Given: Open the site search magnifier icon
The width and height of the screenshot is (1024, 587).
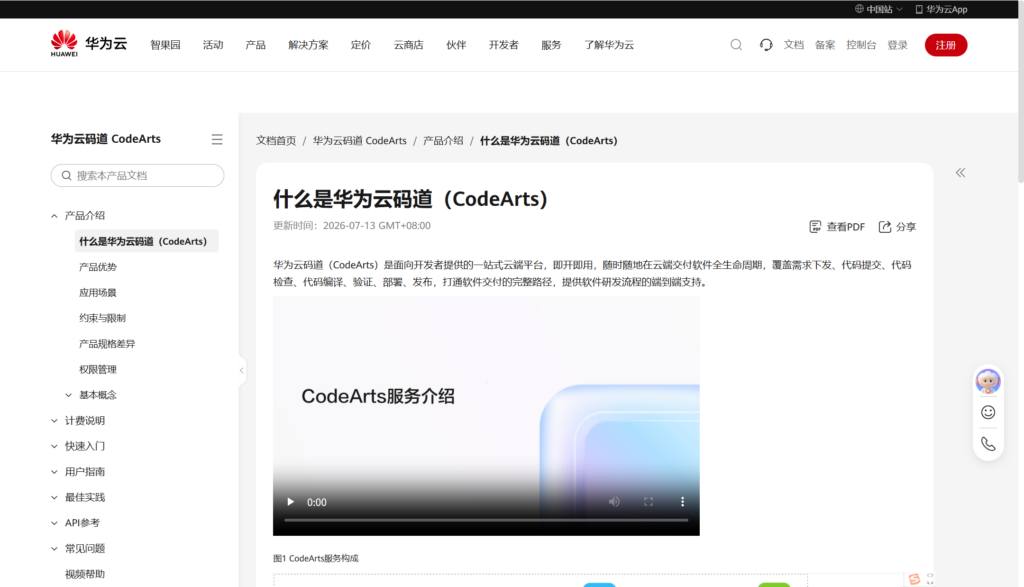Looking at the screenshot, I should pyautogui.click(x=736, y=44).
